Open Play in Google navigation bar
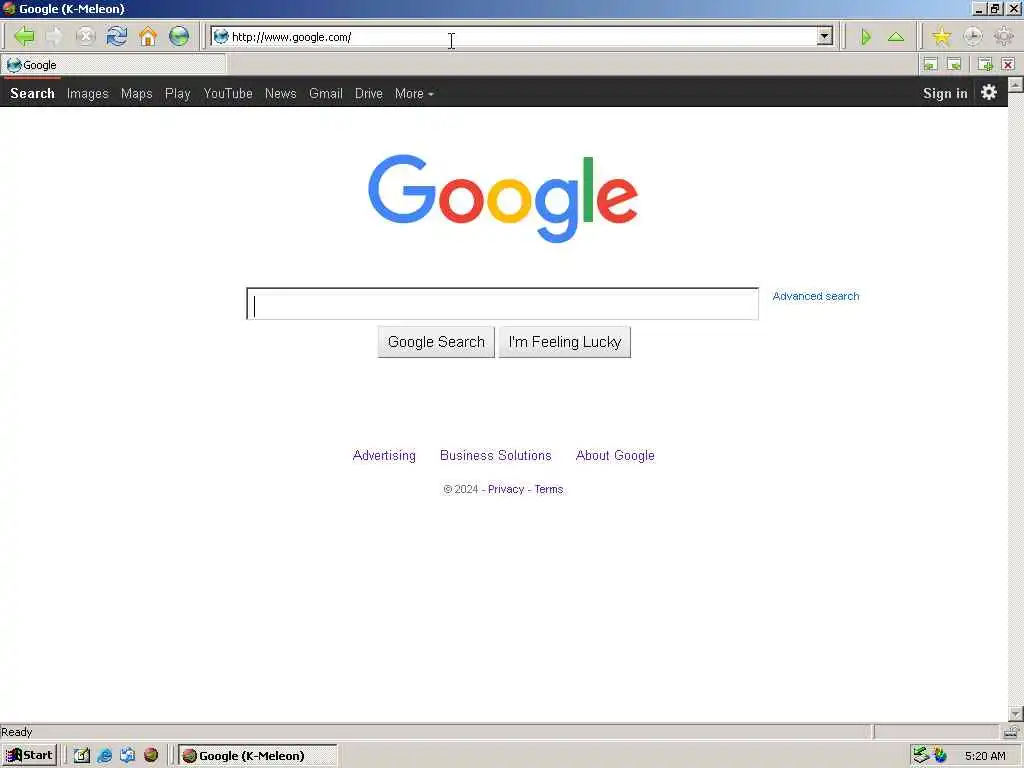 point(178,93)
